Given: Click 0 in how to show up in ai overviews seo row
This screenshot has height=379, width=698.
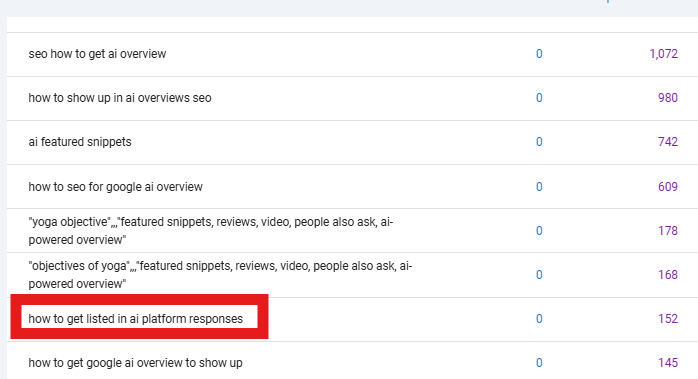Looking at the screenshot, I should [539, 98].
